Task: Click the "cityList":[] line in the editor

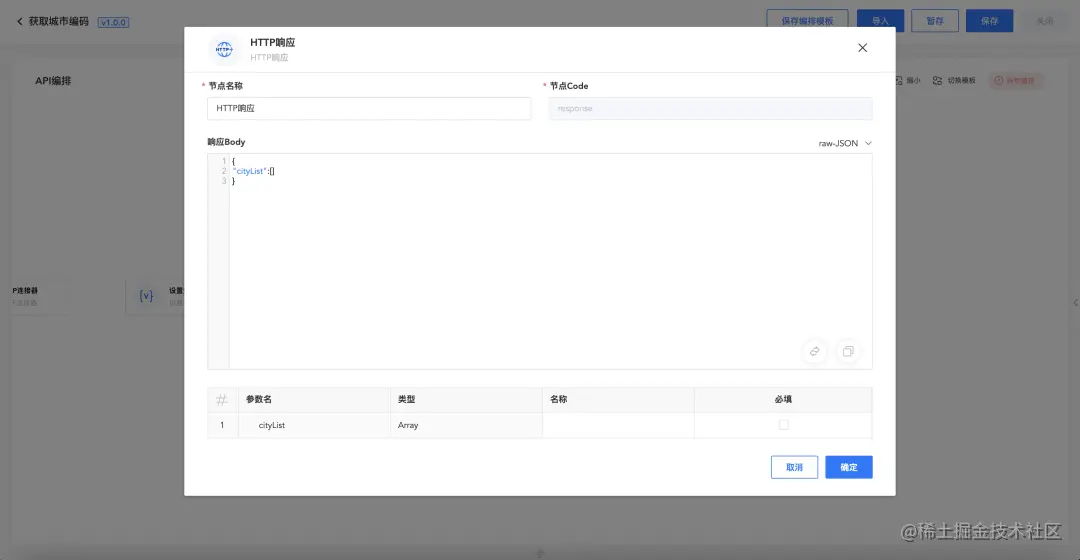Action: [253, 171]
